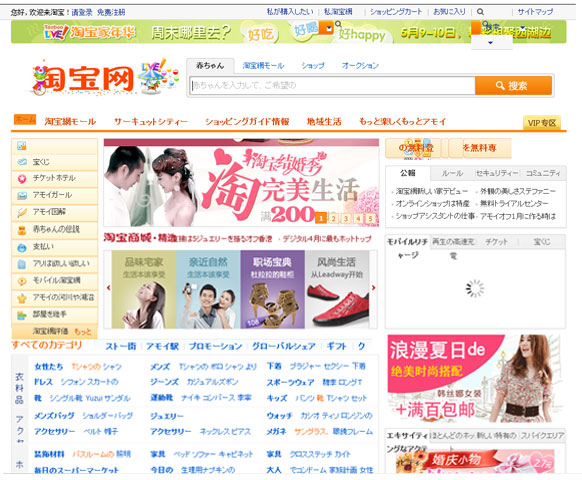The image size is (582, 480).
Task: Click the 支払い blue sidebar icon
Action: 22,247
